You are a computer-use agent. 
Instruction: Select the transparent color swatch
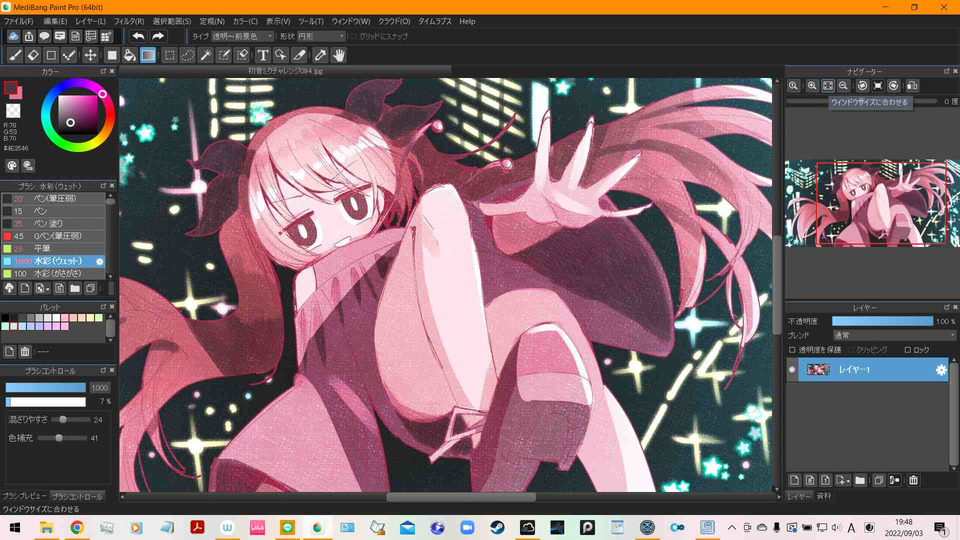click(13, 111)
